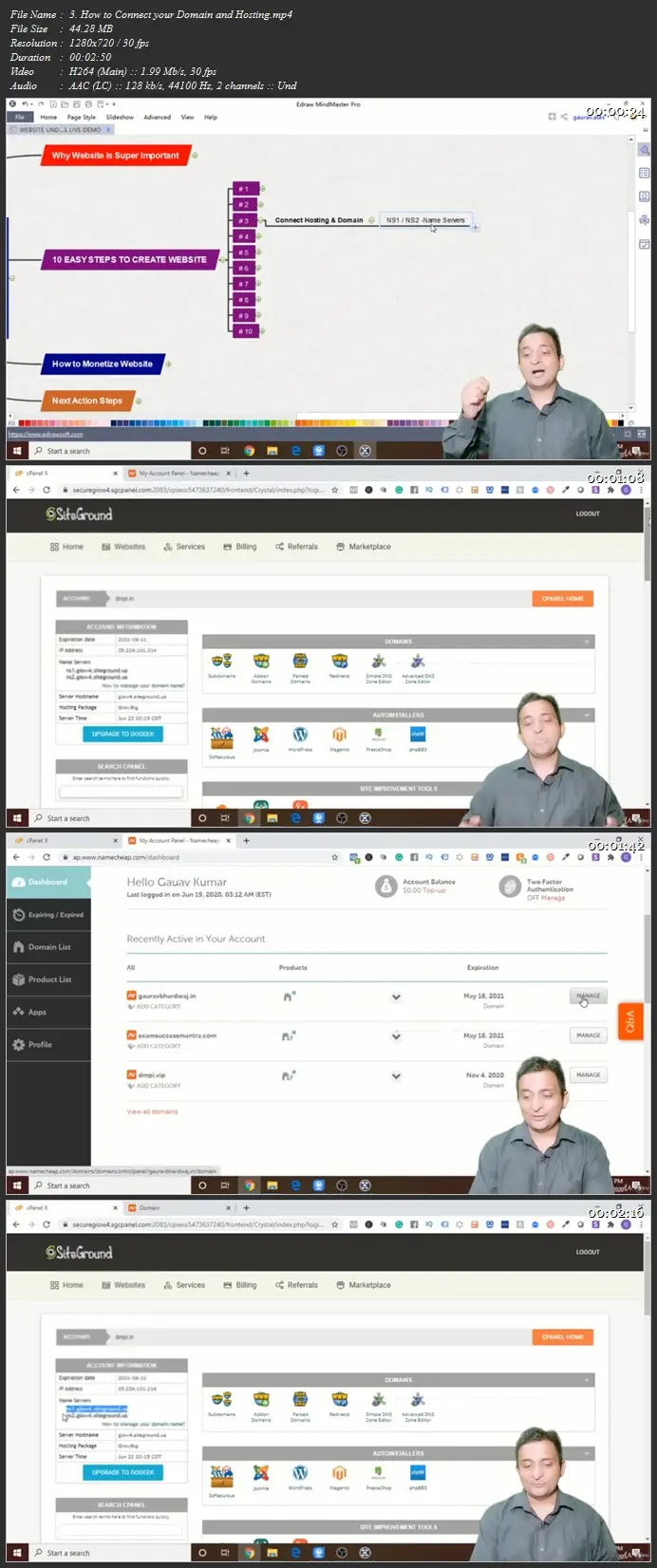The width and height of the screenshot is (657, 1568).
Task: Open Services menu in 00:01:08 SiteGround frame
Action: pyautogui.click(x=184, y=547)
